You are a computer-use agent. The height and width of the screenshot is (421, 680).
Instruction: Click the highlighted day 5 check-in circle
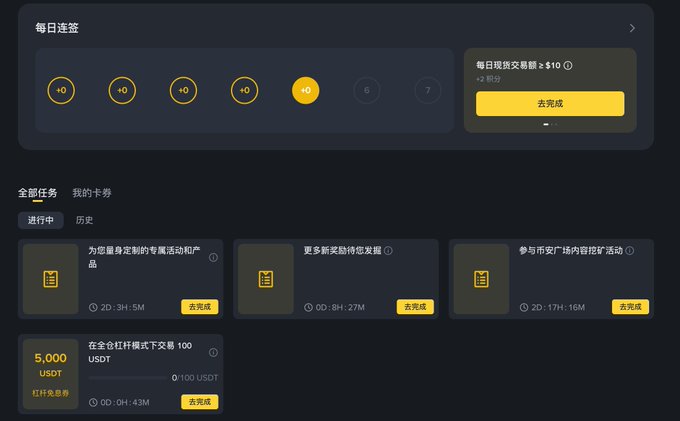click(x=305, y=90)
